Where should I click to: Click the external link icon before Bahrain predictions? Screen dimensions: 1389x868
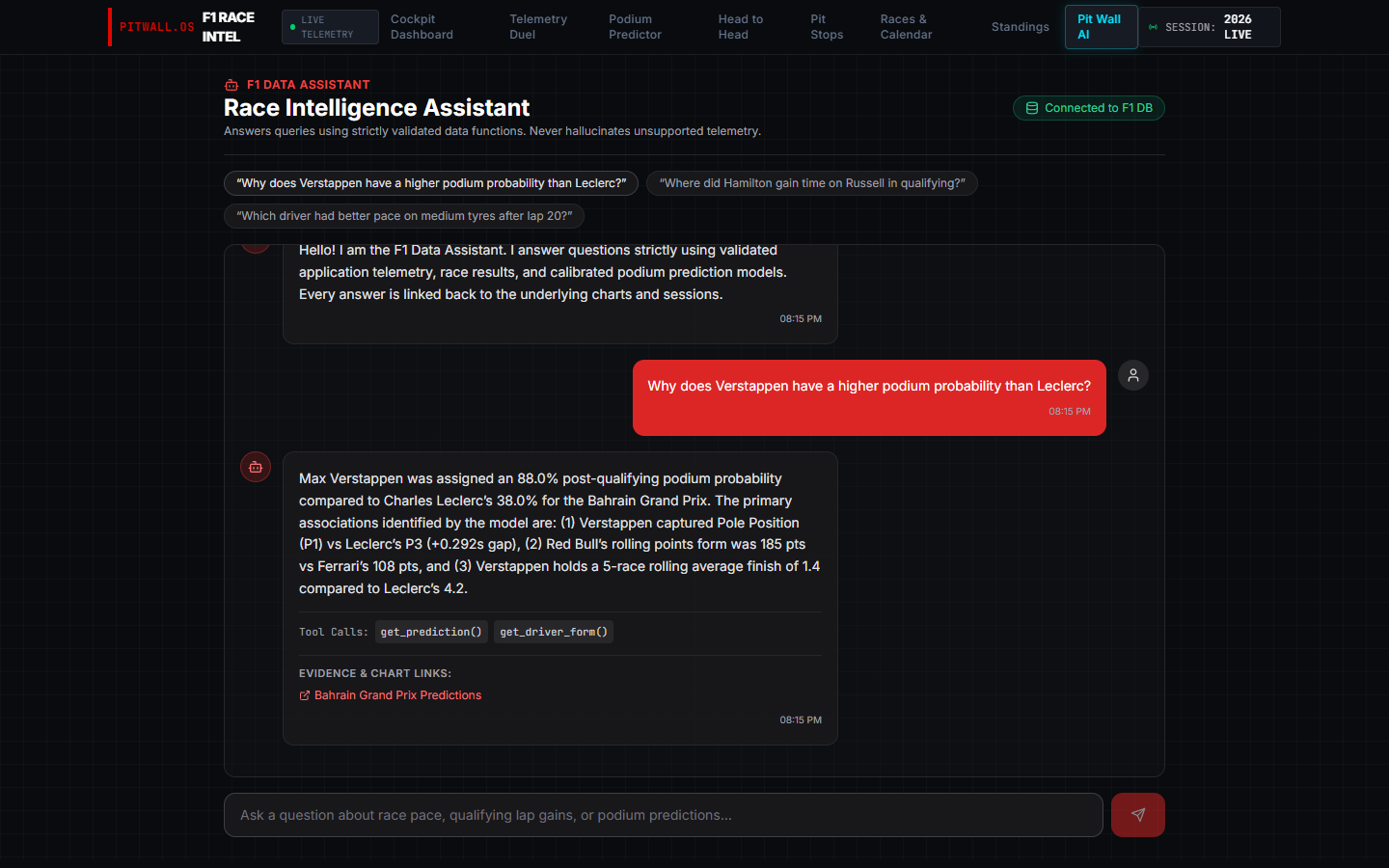305,695
